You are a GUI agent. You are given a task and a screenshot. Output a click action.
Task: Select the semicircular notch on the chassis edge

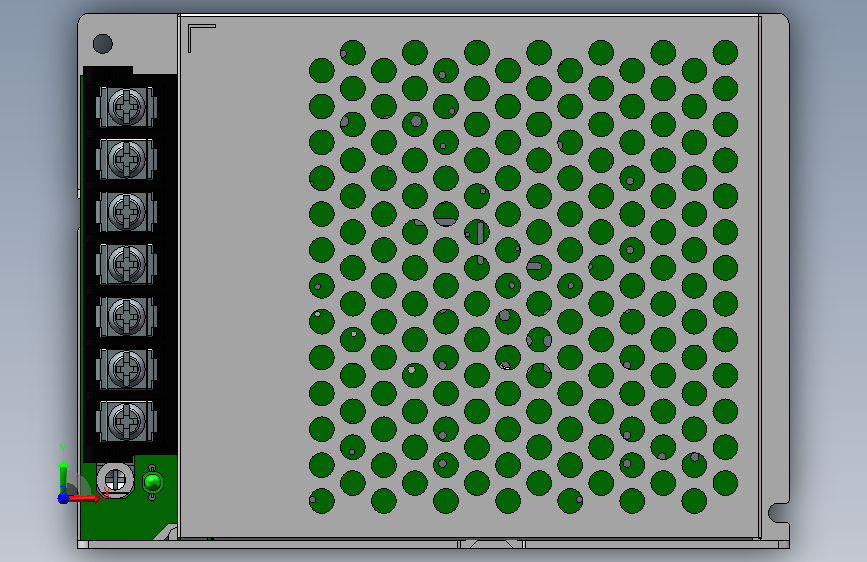779,513
